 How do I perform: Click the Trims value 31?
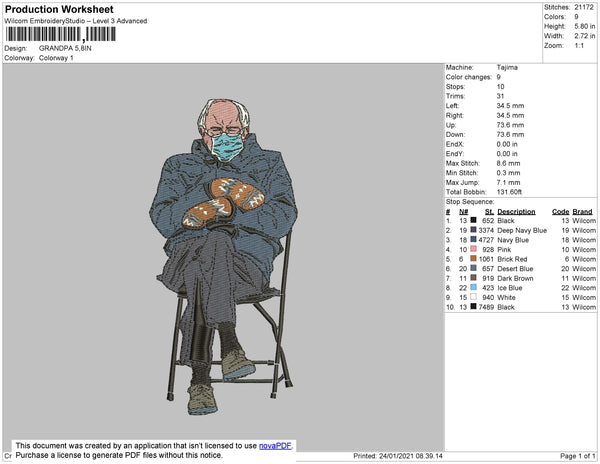tap(500, 96)
